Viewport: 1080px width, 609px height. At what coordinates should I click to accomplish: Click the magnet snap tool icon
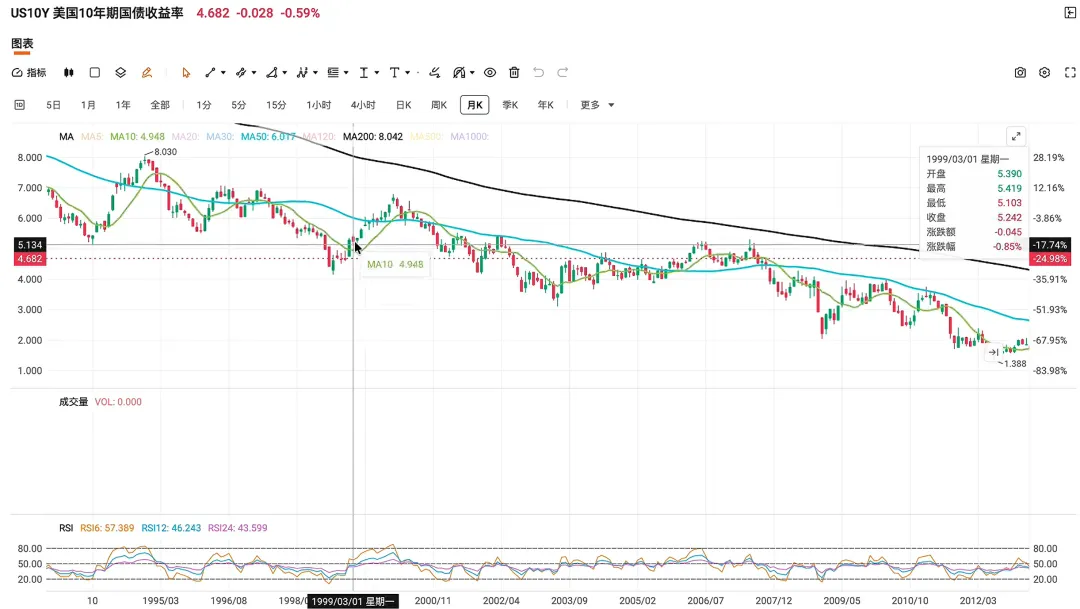(459, 72)
